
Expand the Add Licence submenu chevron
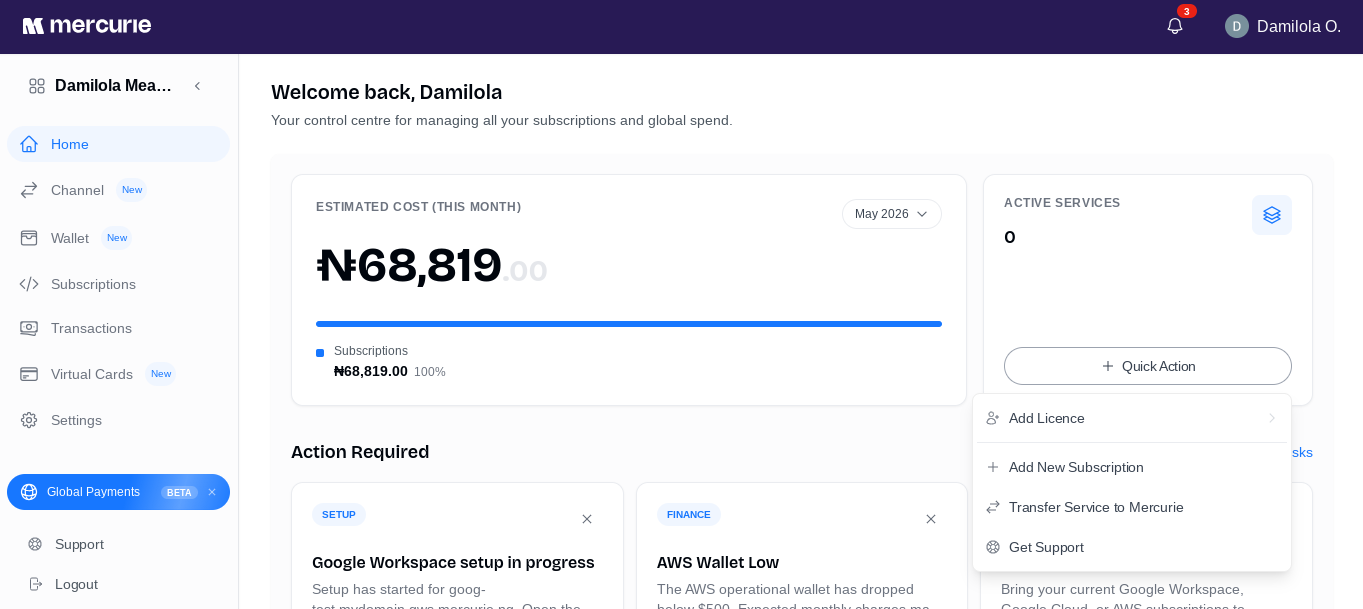(x=1272, y=418)
